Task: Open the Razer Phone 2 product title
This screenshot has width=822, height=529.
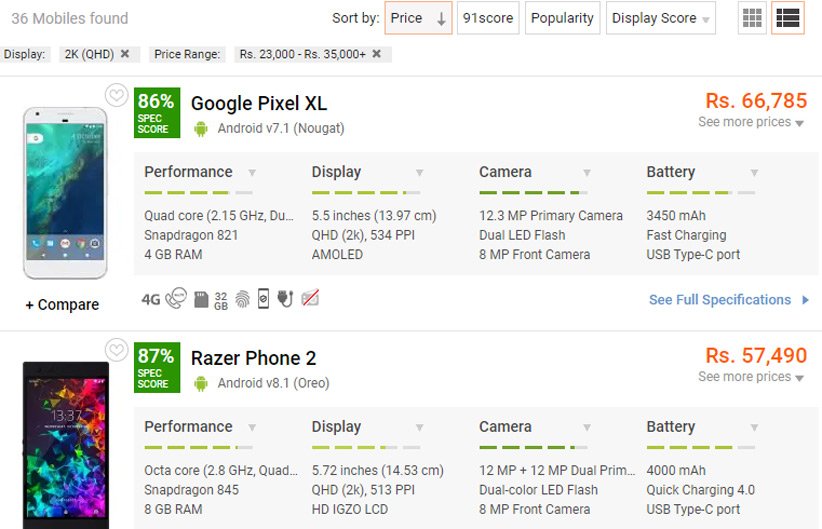Action: pos(254,358)
